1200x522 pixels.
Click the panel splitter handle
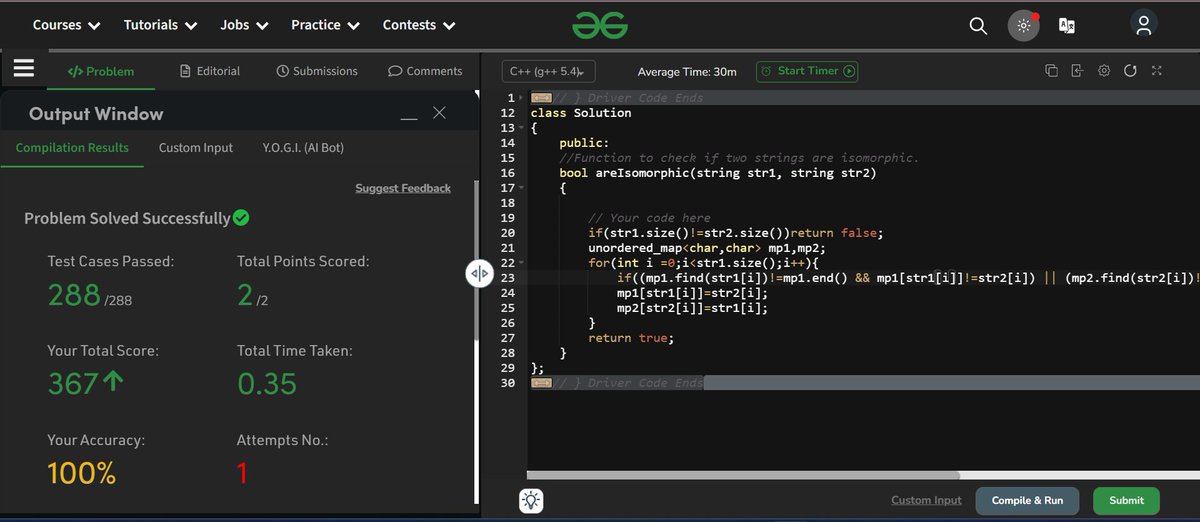tap(479, 274)
